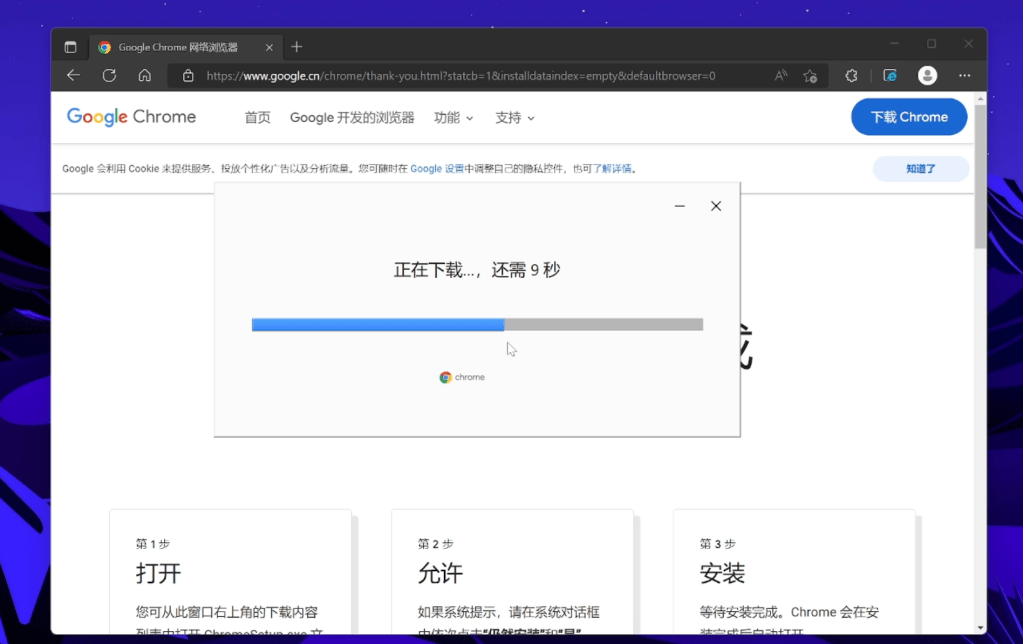Expand the 支持 dropdown menu
This screenshot has height=644, width=1023.
[515, 117]
